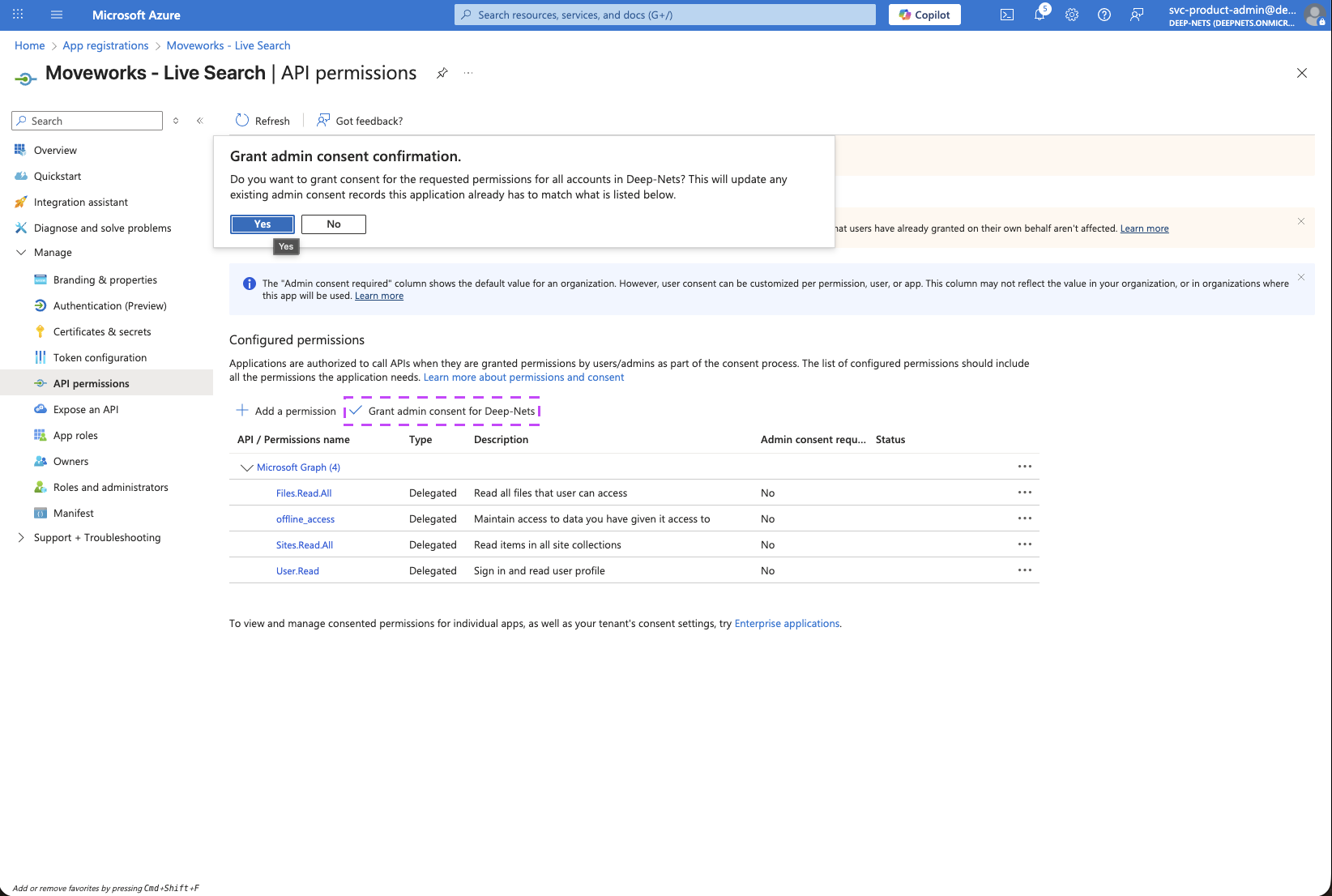Screen dimensions: 1332x896
Task: Open the Sites.Read.All permission
Action: tap(305, 545)
